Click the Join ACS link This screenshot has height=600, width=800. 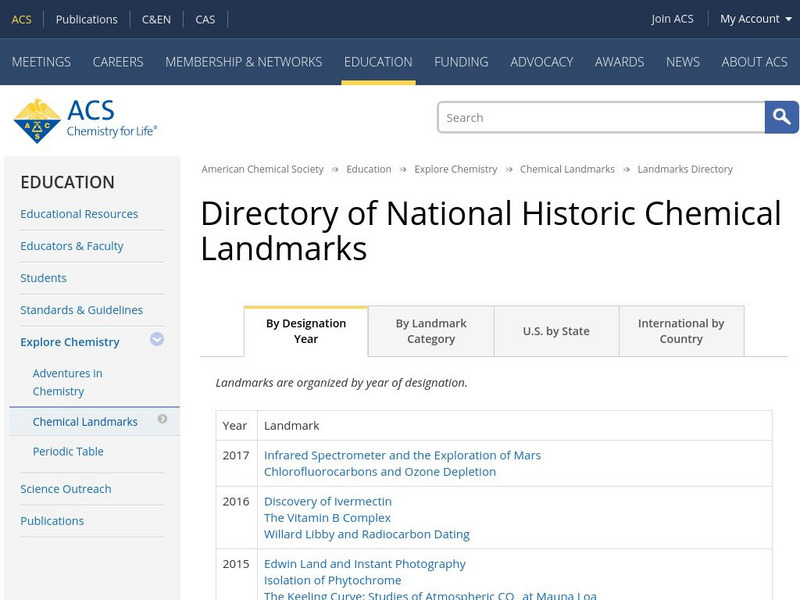[673, 18]
